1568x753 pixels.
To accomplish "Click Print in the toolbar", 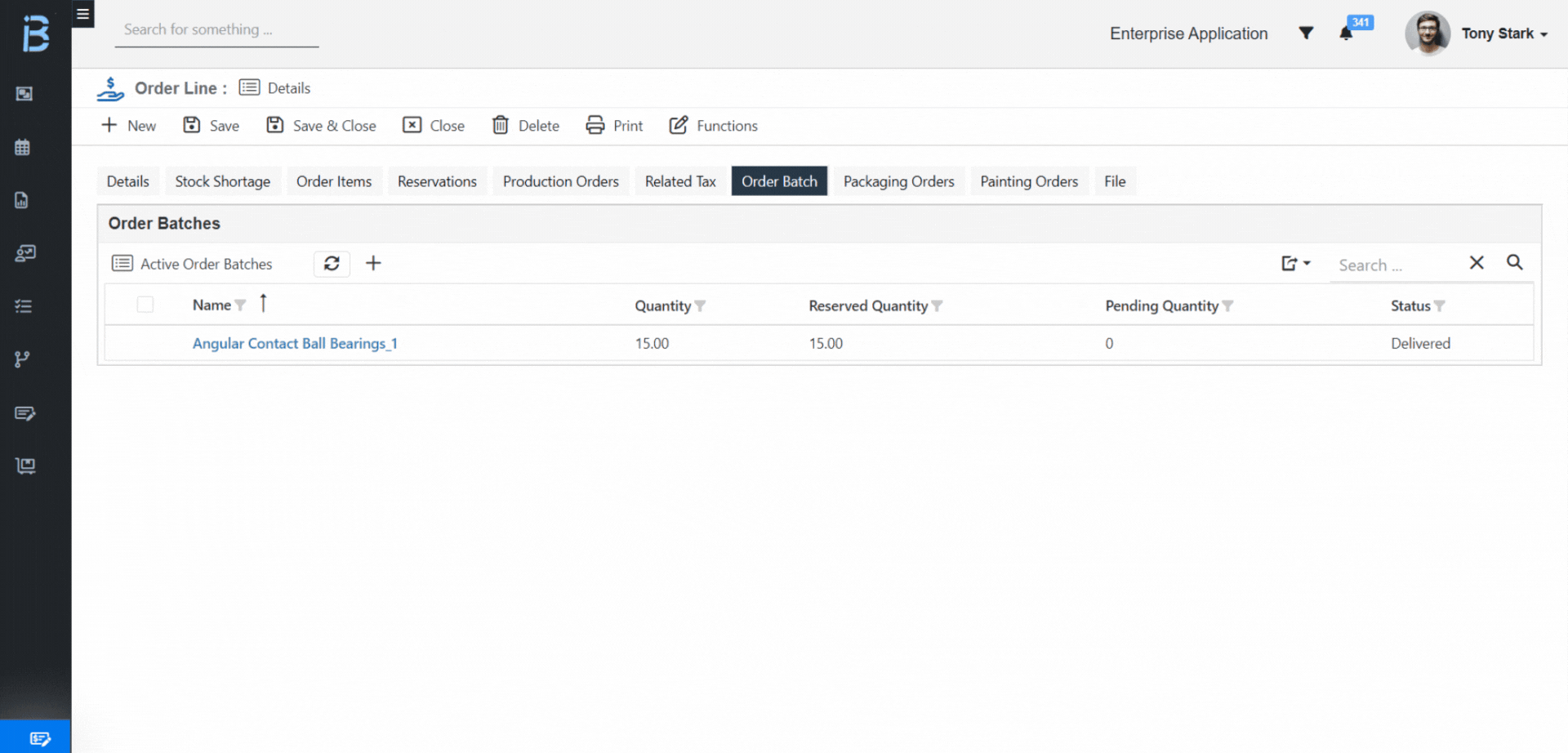I will pos(615,126).
